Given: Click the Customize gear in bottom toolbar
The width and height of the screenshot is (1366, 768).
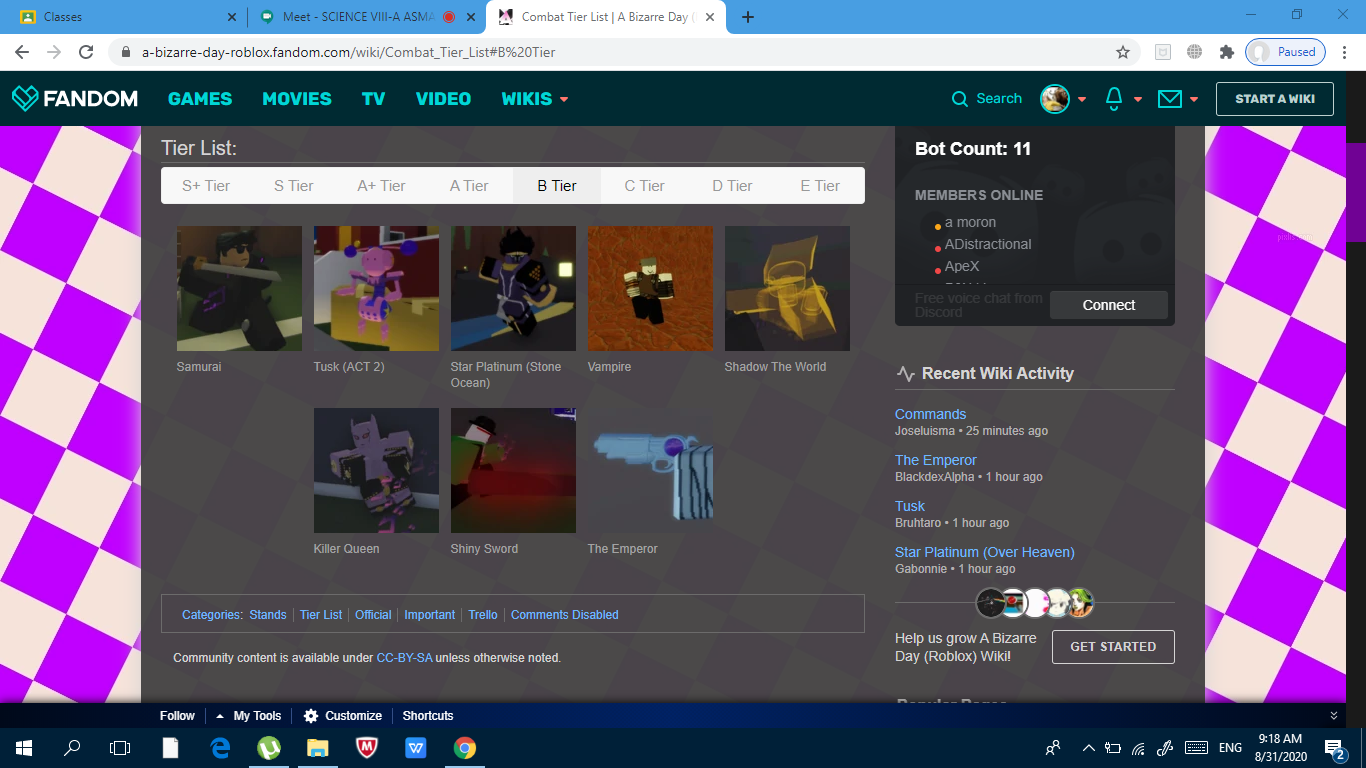Looking at the screenshot, I should point(311,716).
